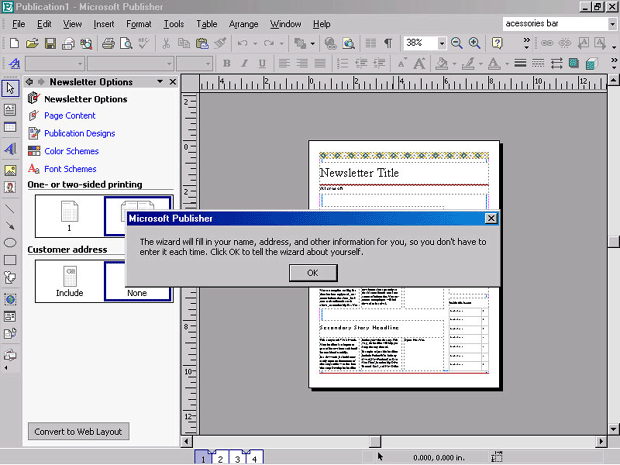Click the Print toolbar icon
The width and height of the screenshot is (620, 465).
click(108, 43)
